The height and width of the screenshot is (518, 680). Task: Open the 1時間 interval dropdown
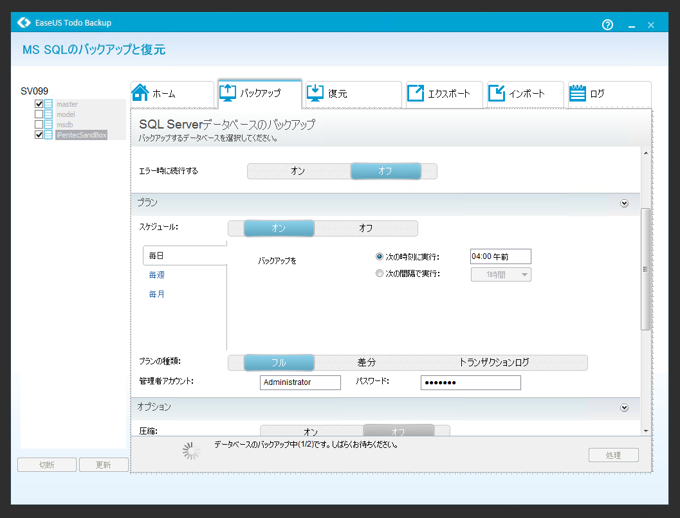tap(501, 275)
